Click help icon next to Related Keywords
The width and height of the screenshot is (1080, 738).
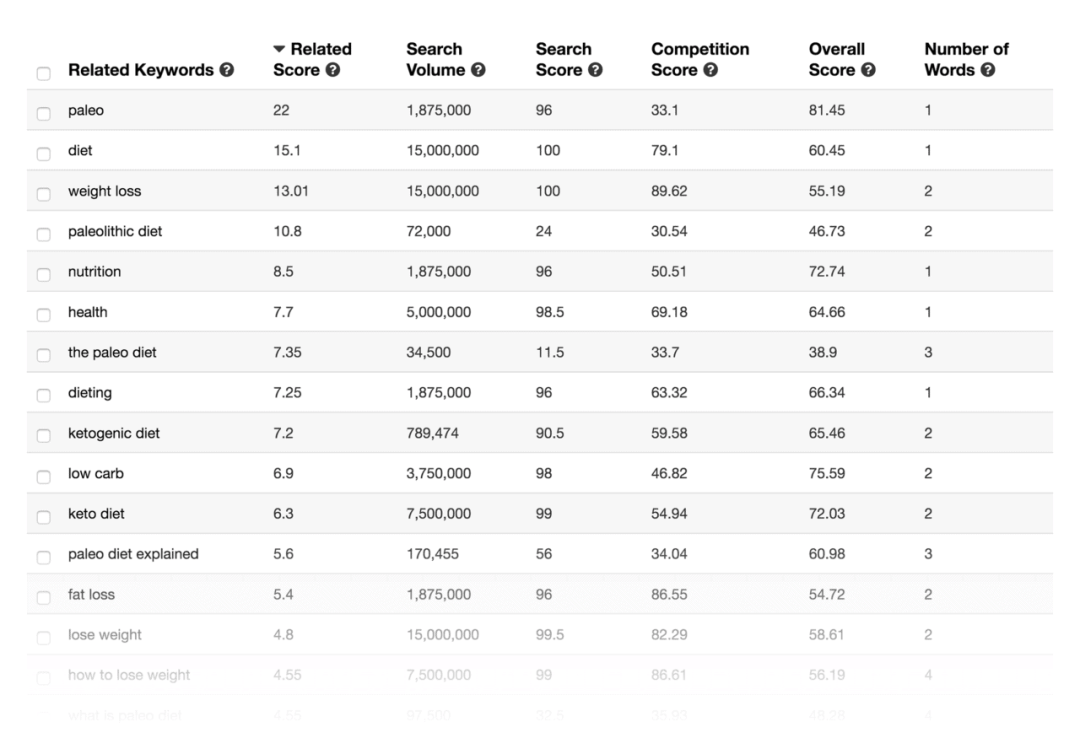(x=227, y=71)
